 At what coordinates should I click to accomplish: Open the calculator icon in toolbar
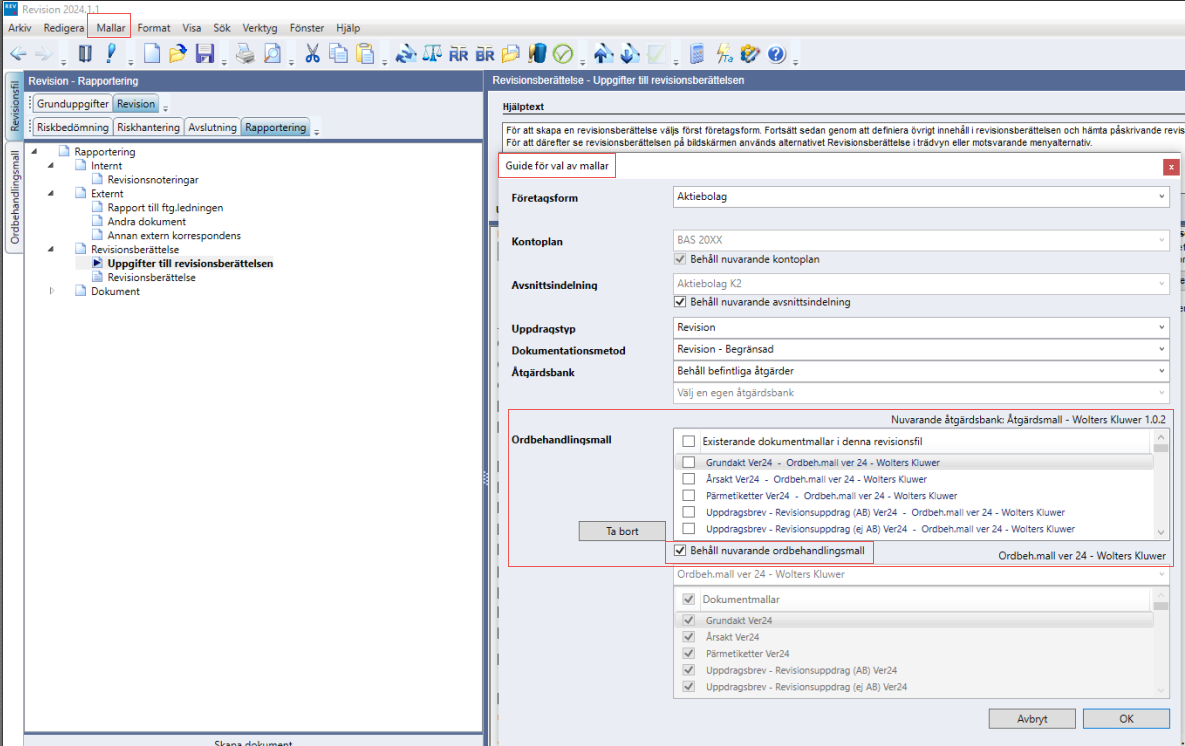[698, 54]
